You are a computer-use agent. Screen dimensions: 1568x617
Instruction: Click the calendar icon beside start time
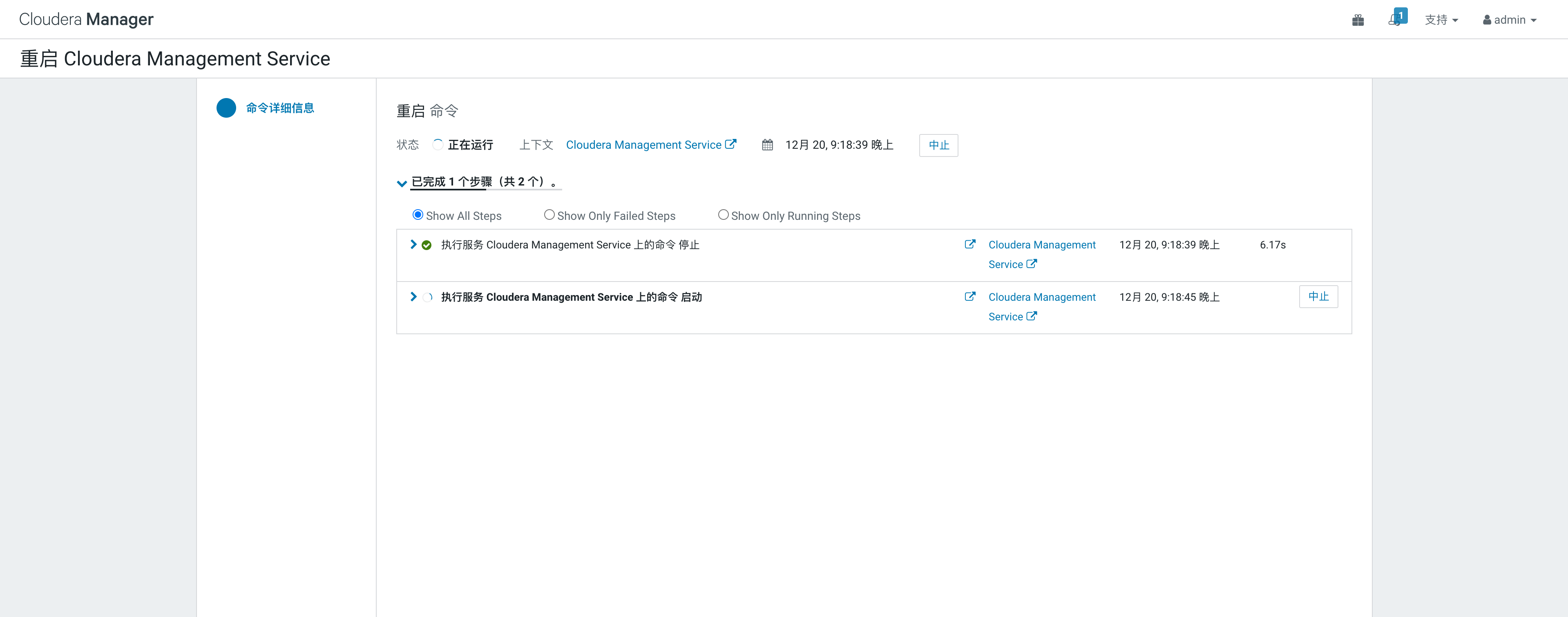(x=767, y=145)
